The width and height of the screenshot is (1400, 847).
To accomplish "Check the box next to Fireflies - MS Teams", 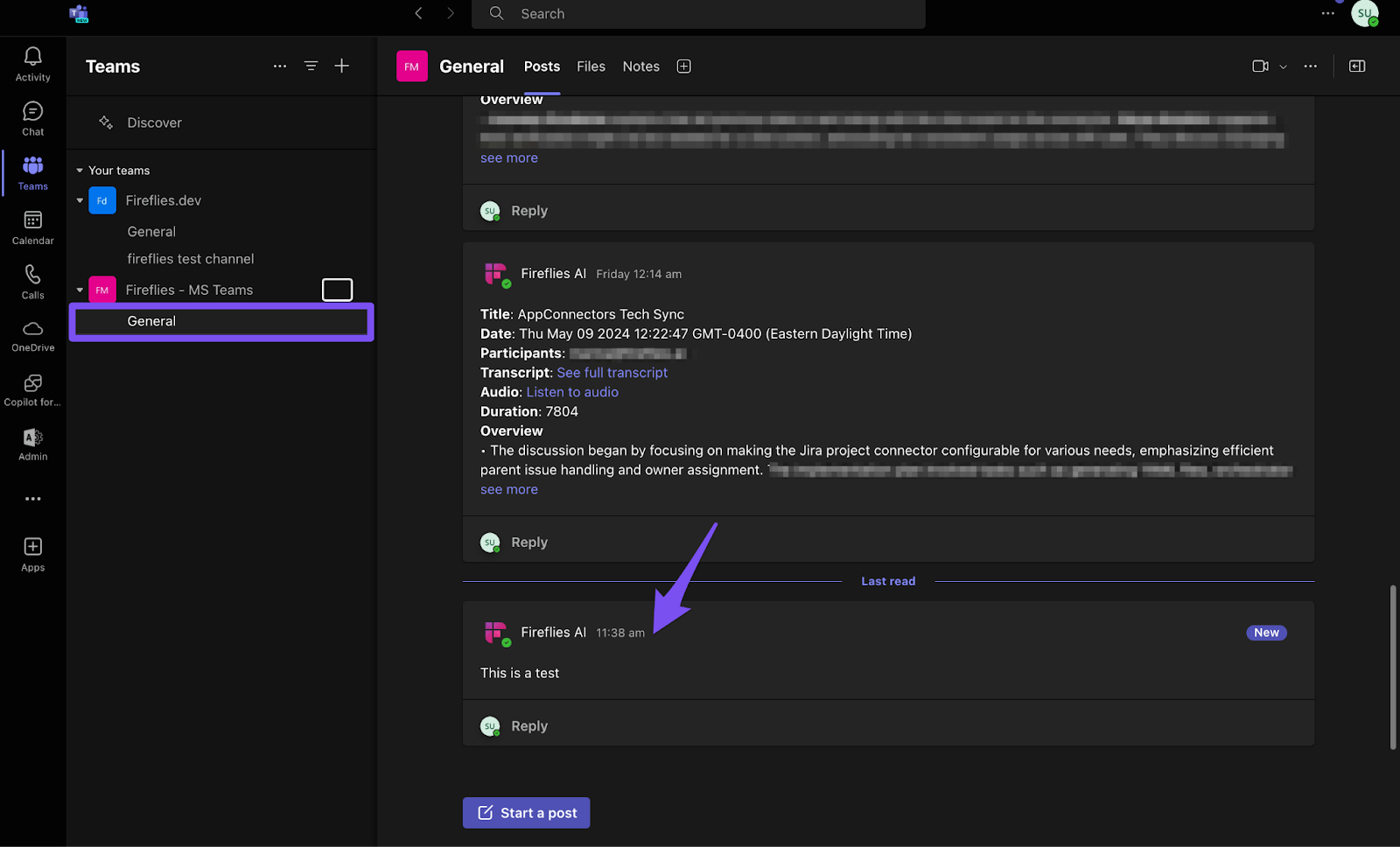I will pos(337,289).
